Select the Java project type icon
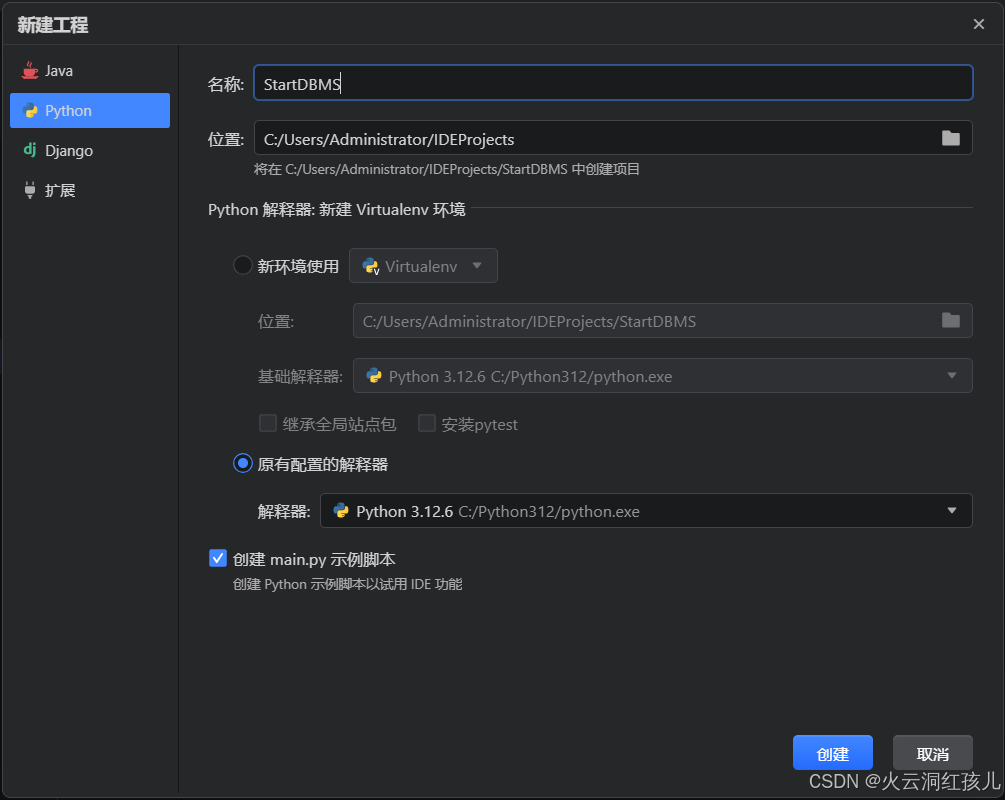 click(28, 70)
